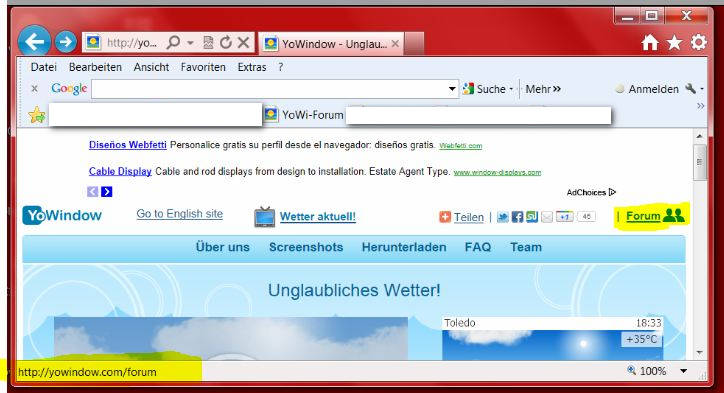Screen dimensions: 724x393
Task: Open the Datei menu
Action: click(x=44, y=67)
